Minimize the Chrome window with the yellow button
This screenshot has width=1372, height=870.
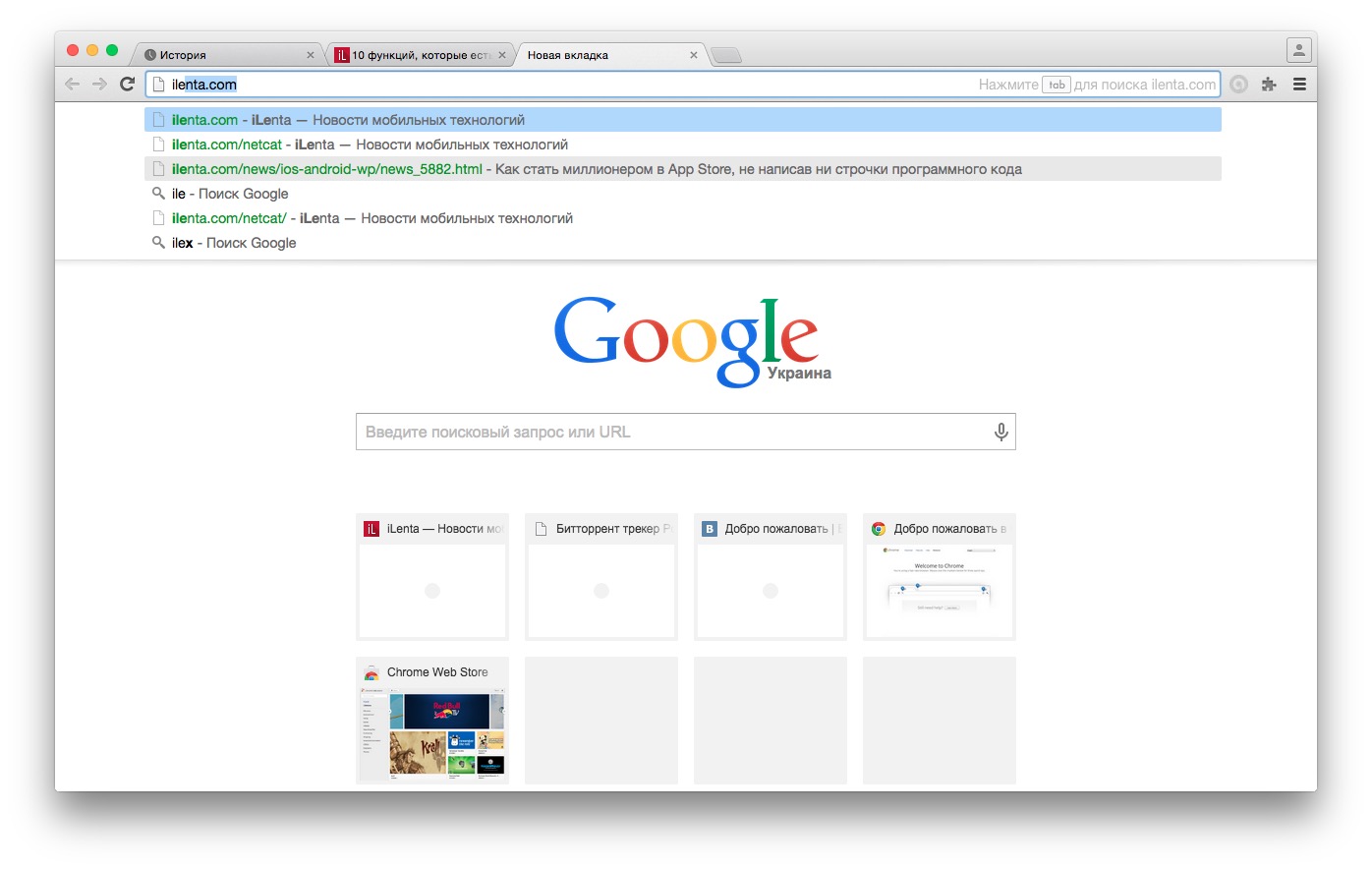tap(92, 50)
